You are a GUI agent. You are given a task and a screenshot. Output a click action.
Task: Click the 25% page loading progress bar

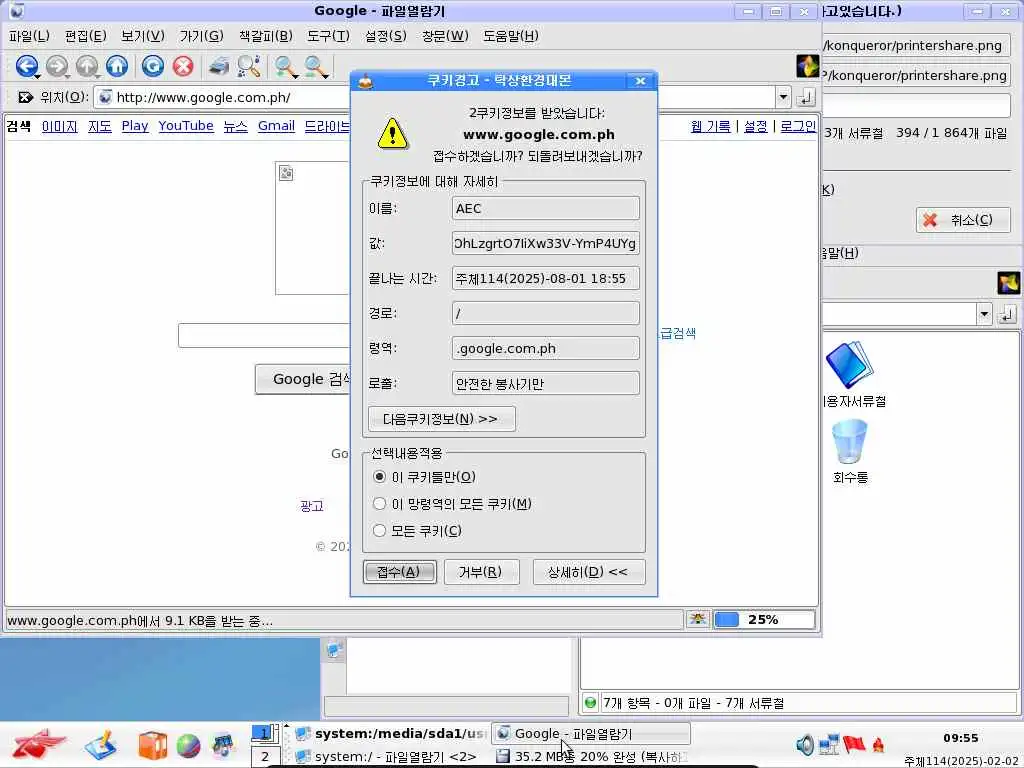point(763,619)
